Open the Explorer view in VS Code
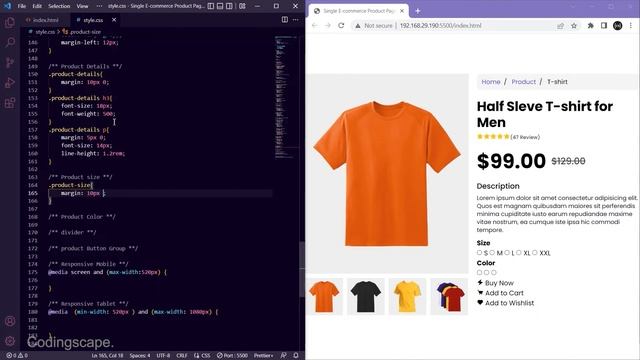640x360 pixels. (10, 22)
